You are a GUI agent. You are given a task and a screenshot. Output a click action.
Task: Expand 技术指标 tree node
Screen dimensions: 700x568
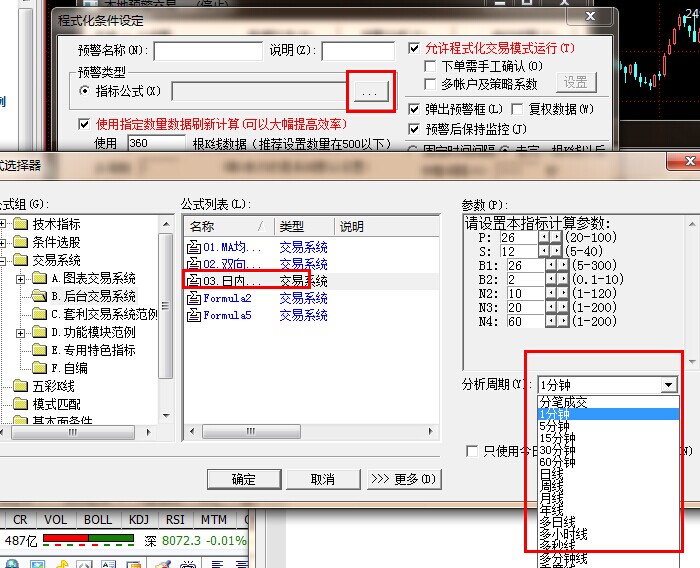pyautogui.click(x=2, y=224)
